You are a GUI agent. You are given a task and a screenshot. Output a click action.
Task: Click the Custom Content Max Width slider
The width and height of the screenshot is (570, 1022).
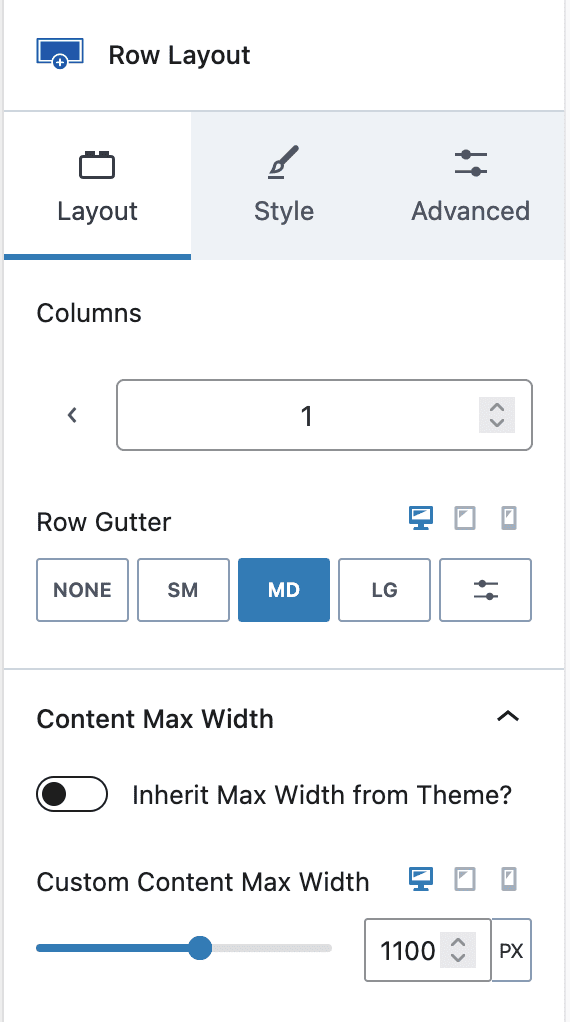[x=184, y=948]
